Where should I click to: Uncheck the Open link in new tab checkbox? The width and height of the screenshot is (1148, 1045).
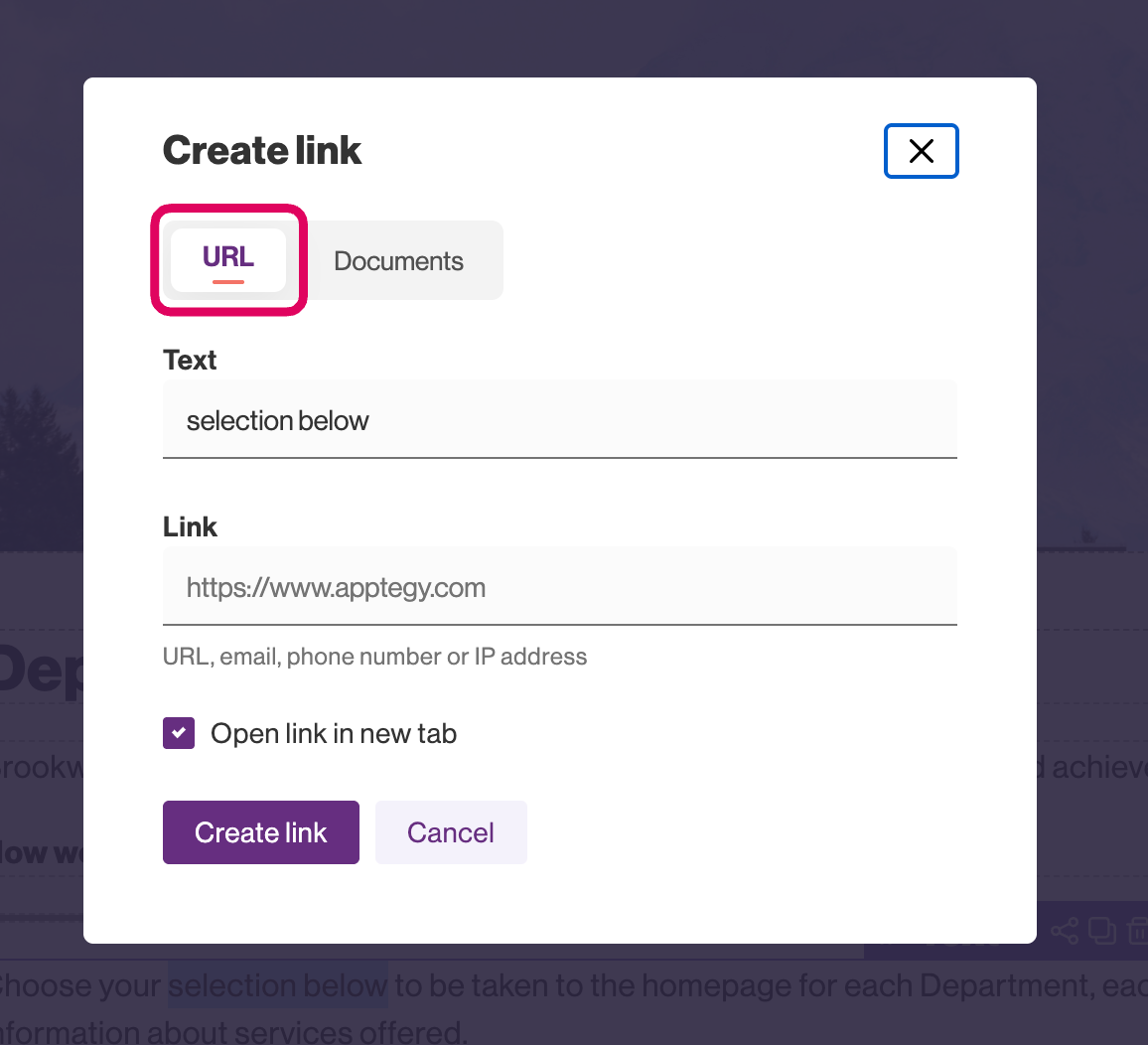179,734
